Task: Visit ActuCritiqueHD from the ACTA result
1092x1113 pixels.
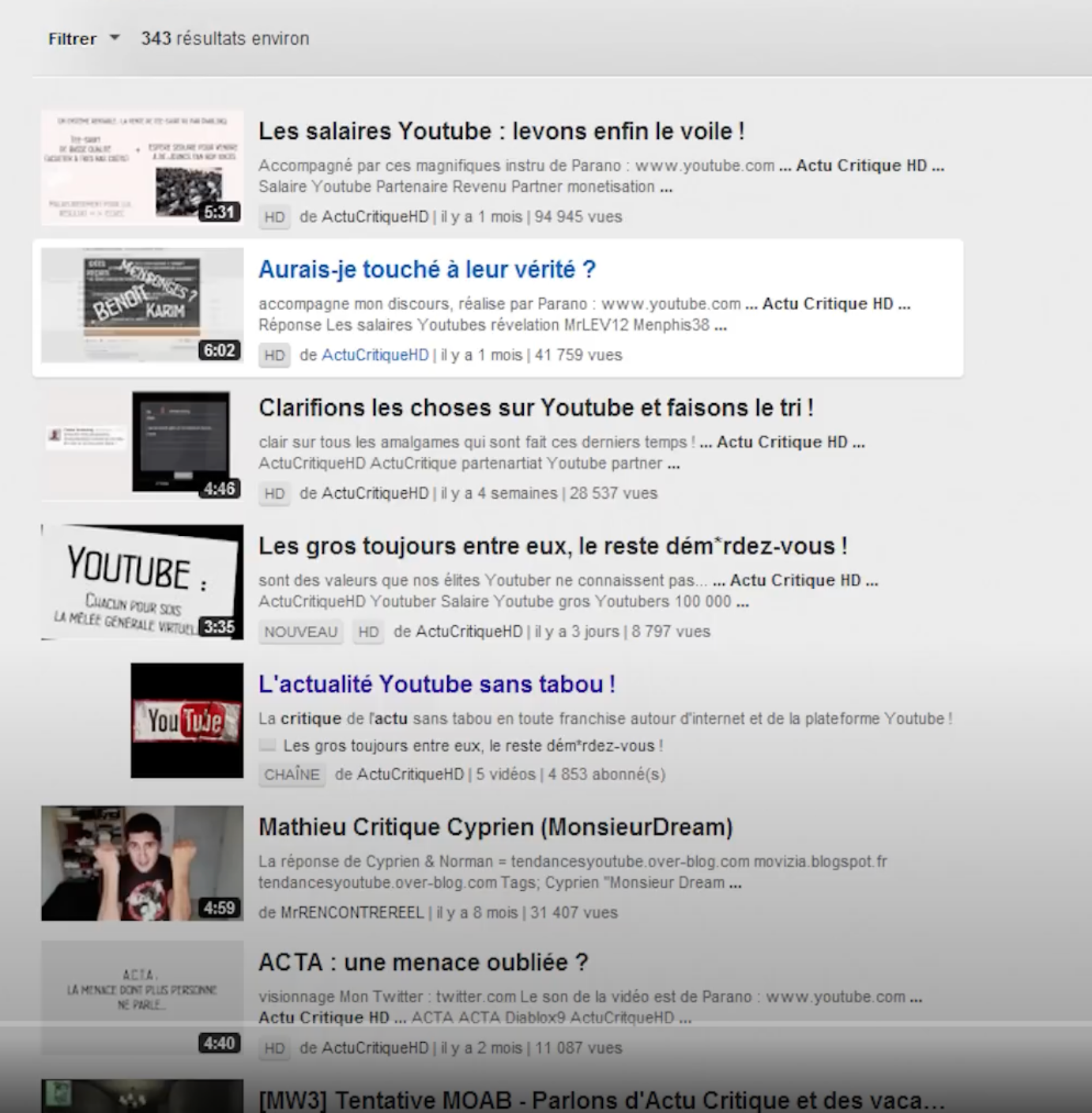Action: (375, 1048)
